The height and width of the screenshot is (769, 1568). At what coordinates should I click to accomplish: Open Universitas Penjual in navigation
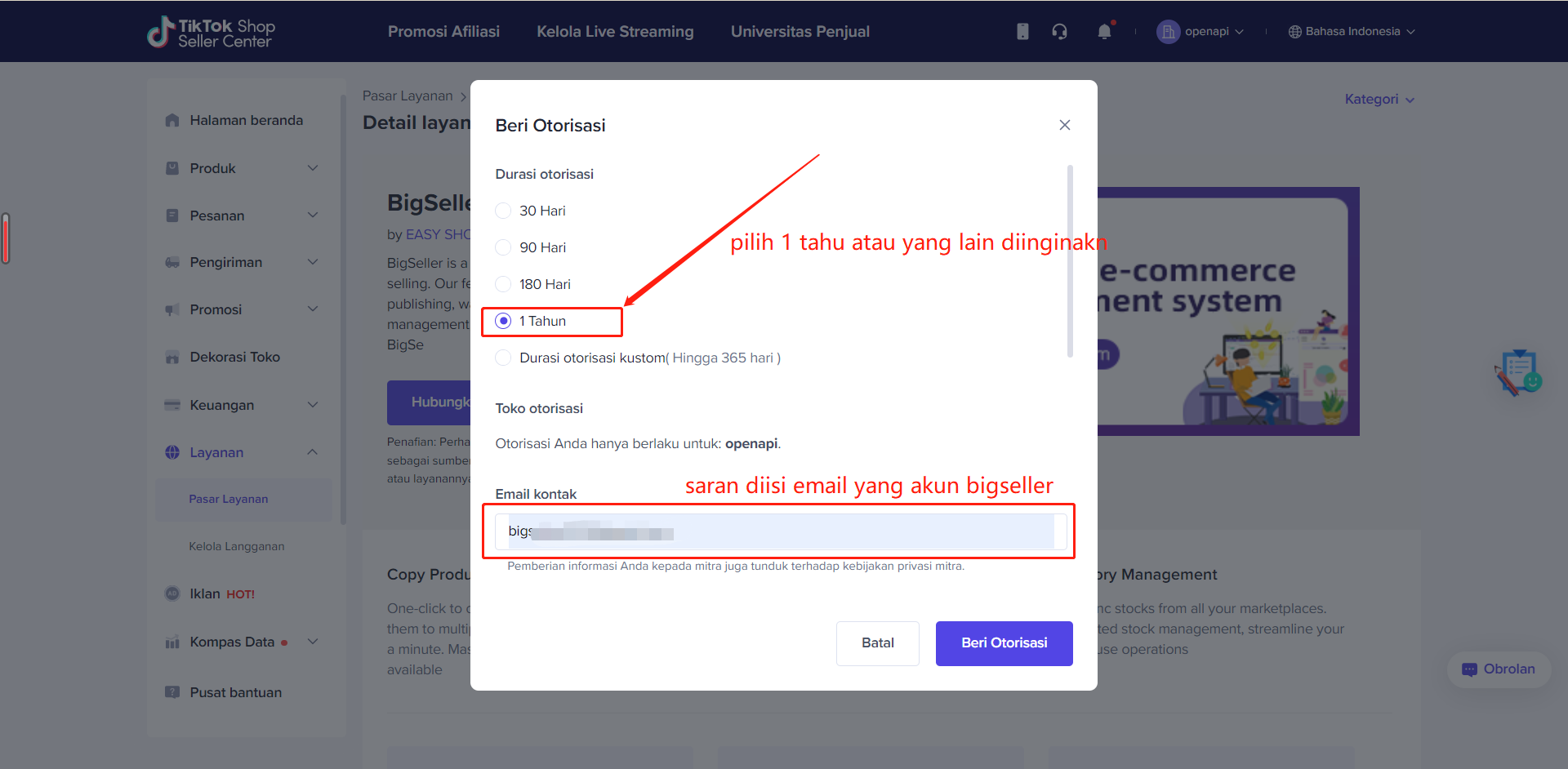click(x=800, y=32)
